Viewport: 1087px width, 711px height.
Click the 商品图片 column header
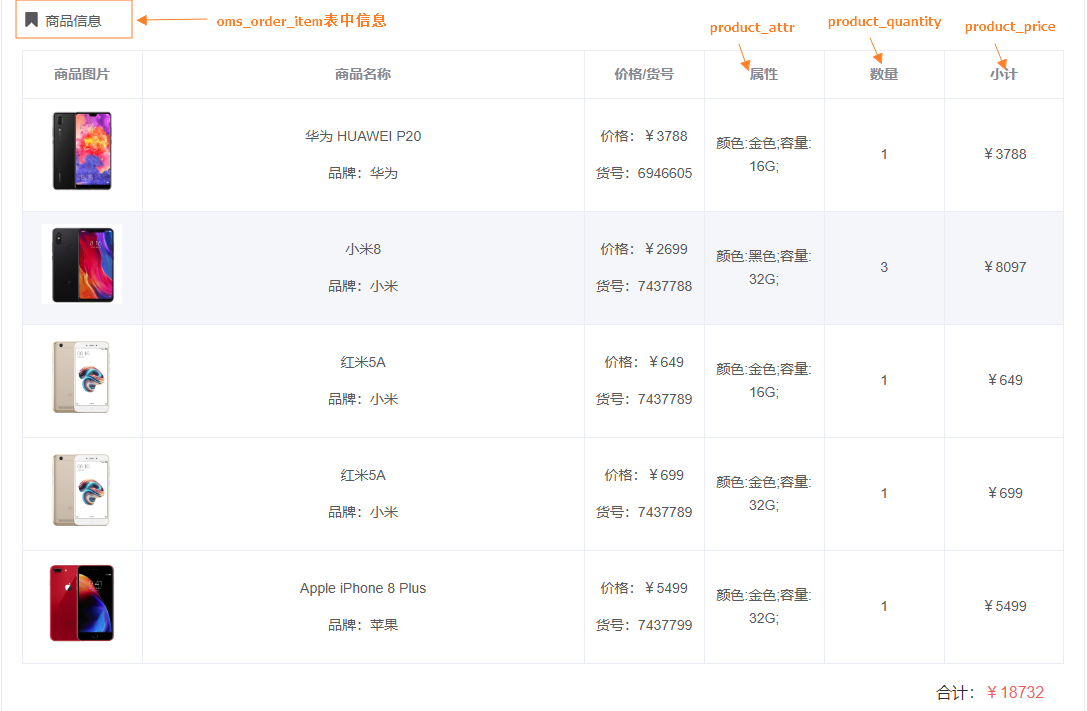(82, 74)
